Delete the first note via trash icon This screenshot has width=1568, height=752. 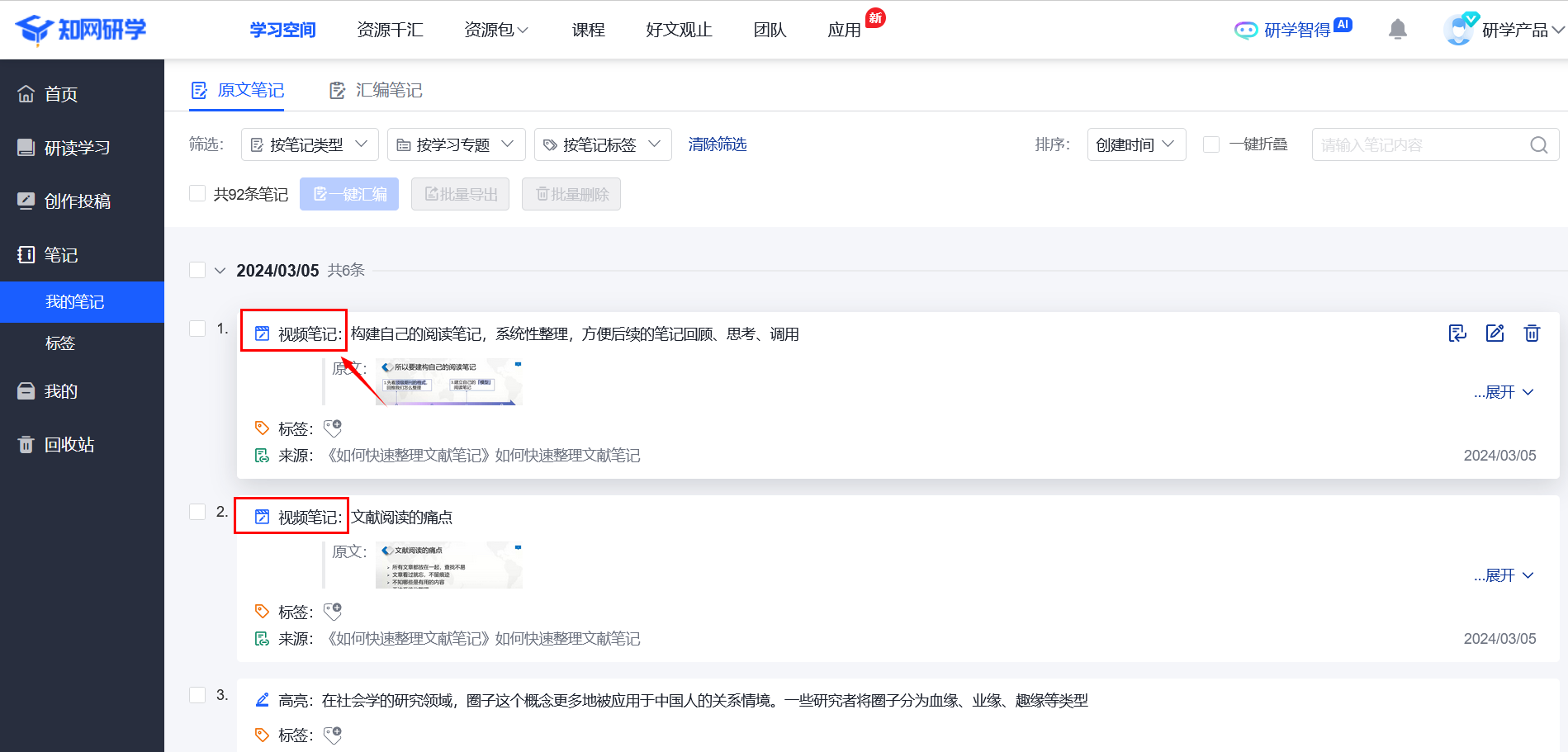point(1532,333)
